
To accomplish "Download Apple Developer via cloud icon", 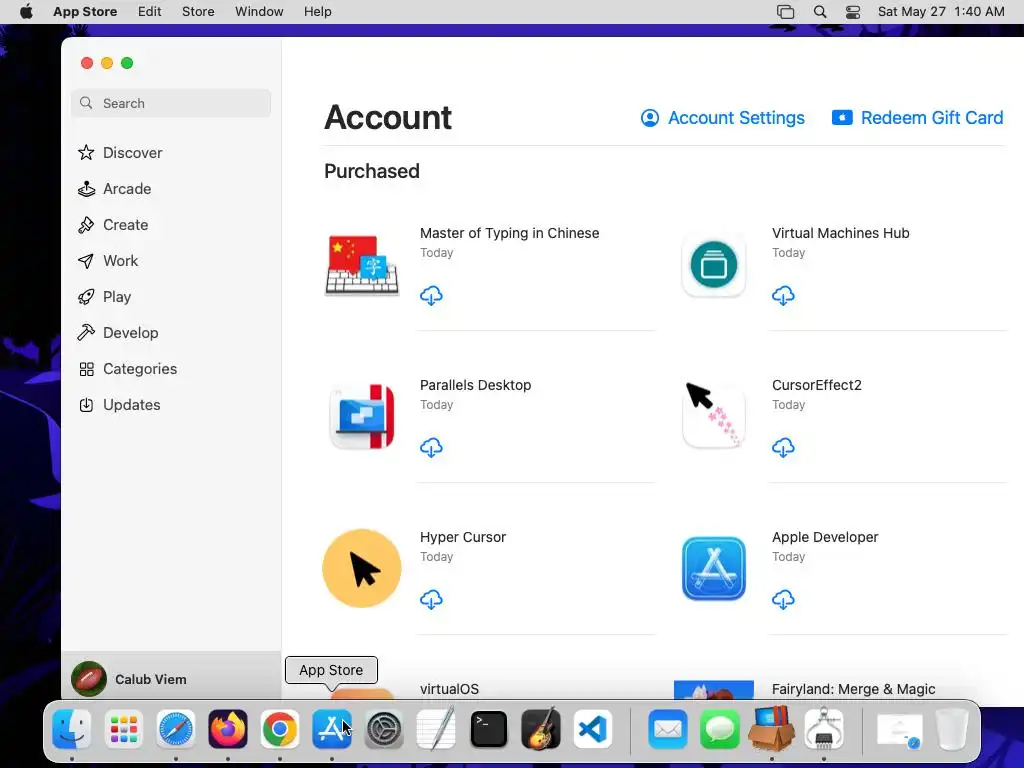I will click(783, 600).
